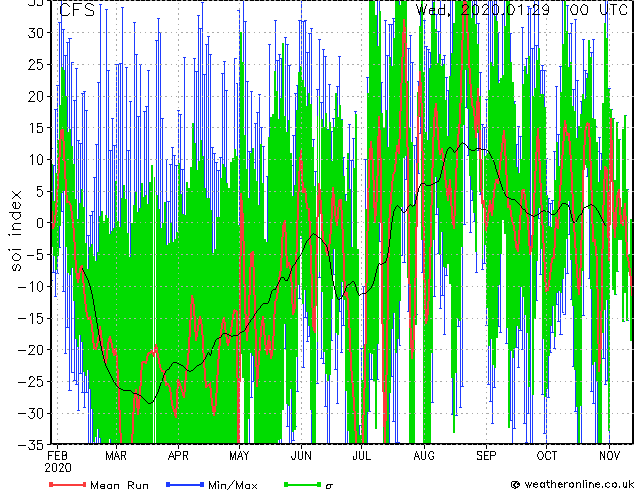The width and height of the screenshot is (634, 490).
Task: Click the red Mean Run legend line
Action: coord(68,484)
